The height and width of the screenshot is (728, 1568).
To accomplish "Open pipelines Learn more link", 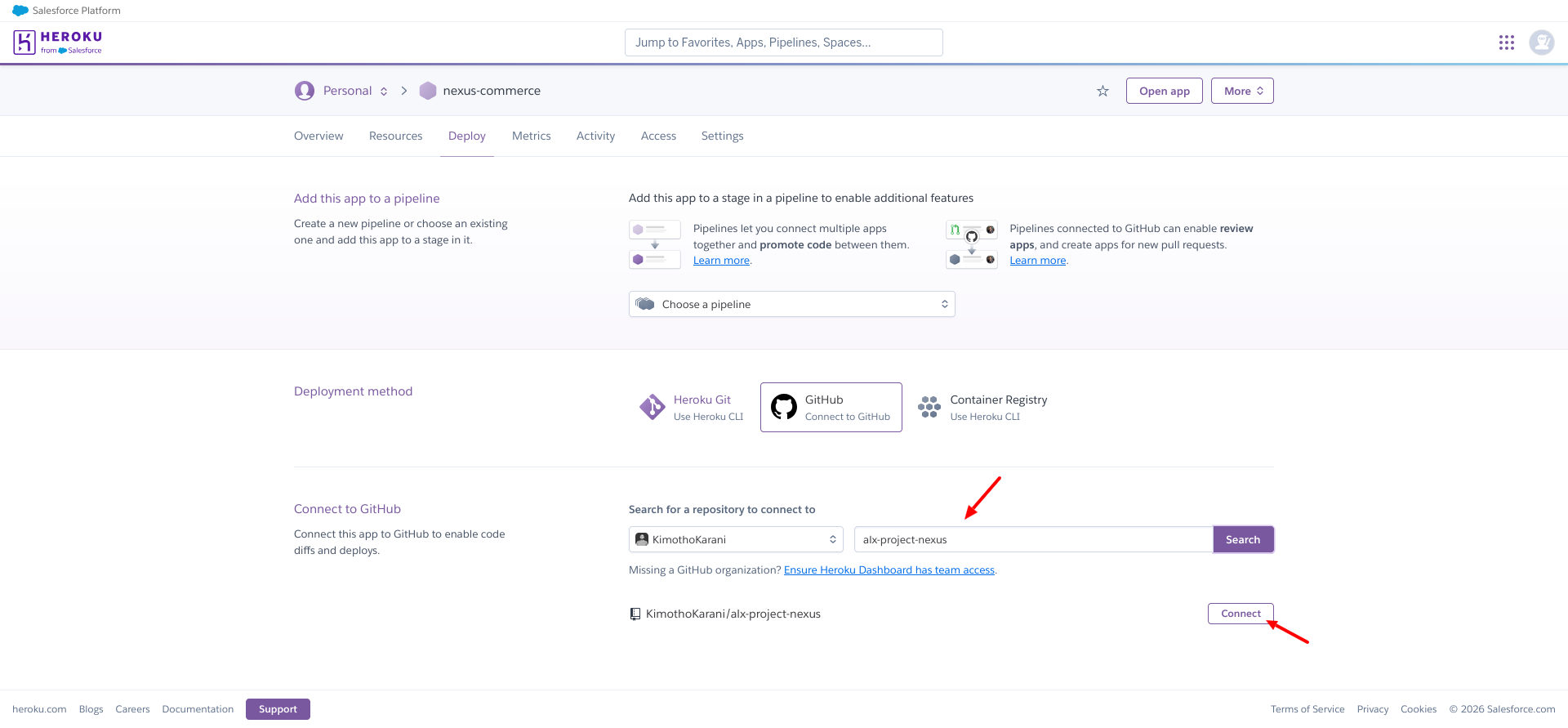I will [721, 261].
